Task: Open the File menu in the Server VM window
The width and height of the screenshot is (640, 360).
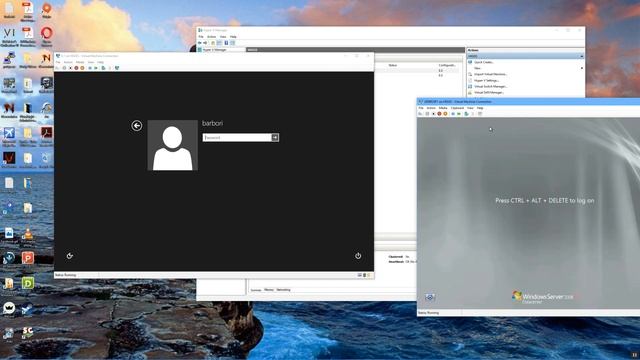Action: point(421,108)
